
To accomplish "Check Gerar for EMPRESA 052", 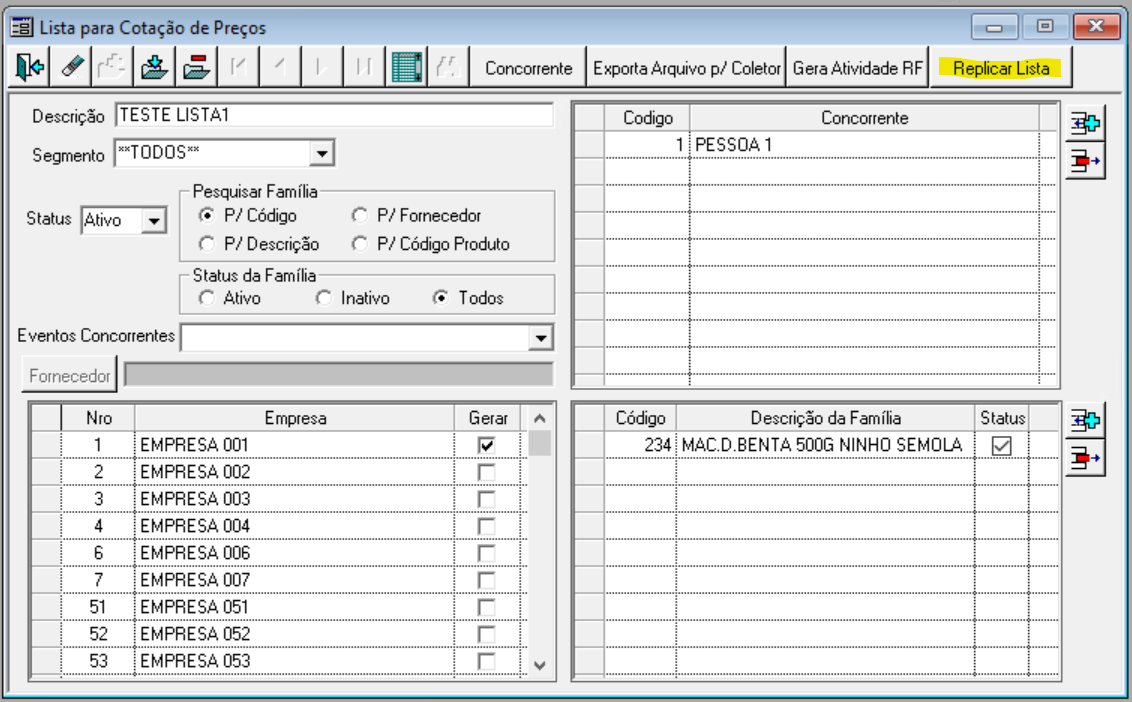I will click(x=487, y=634).
